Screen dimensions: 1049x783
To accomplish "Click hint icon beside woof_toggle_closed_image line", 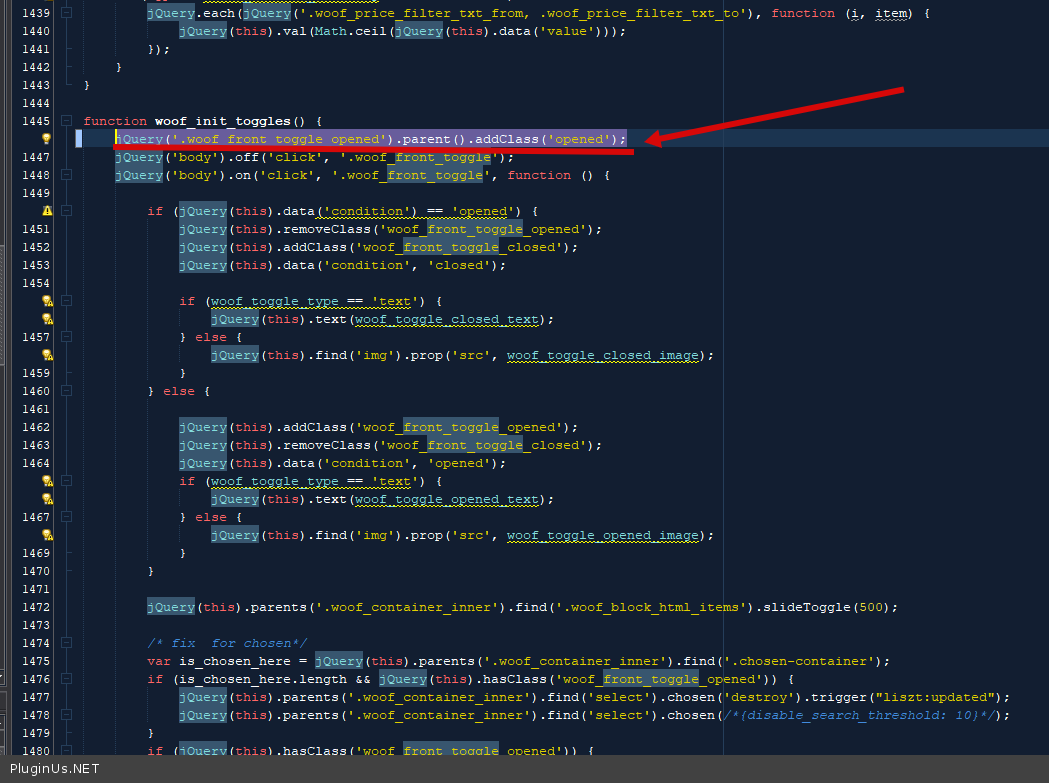I will [46, 355].
